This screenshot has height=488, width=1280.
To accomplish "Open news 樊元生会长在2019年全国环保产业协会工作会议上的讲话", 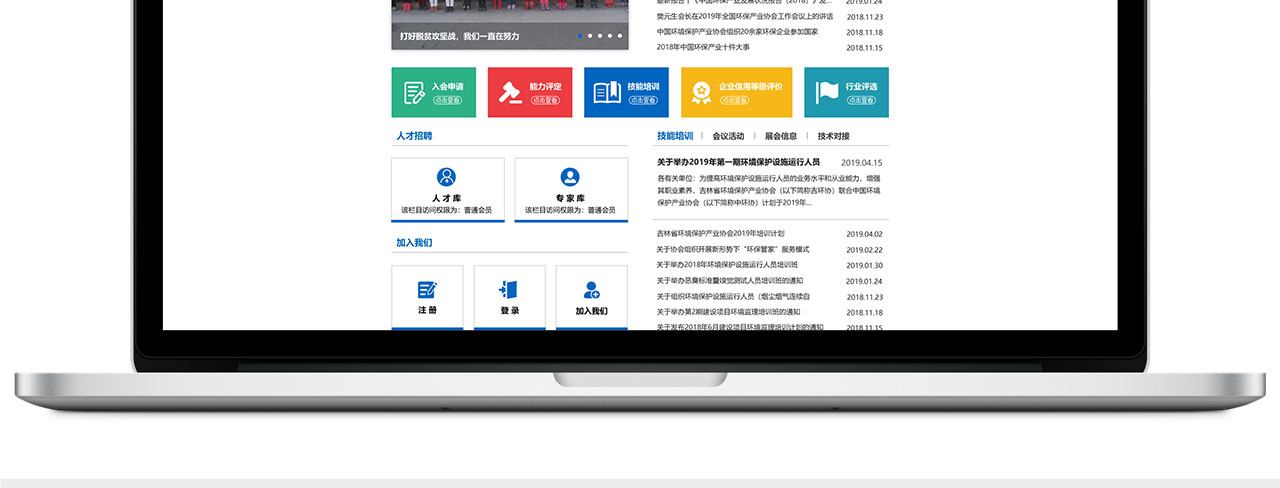I will (x=745, y=16).
